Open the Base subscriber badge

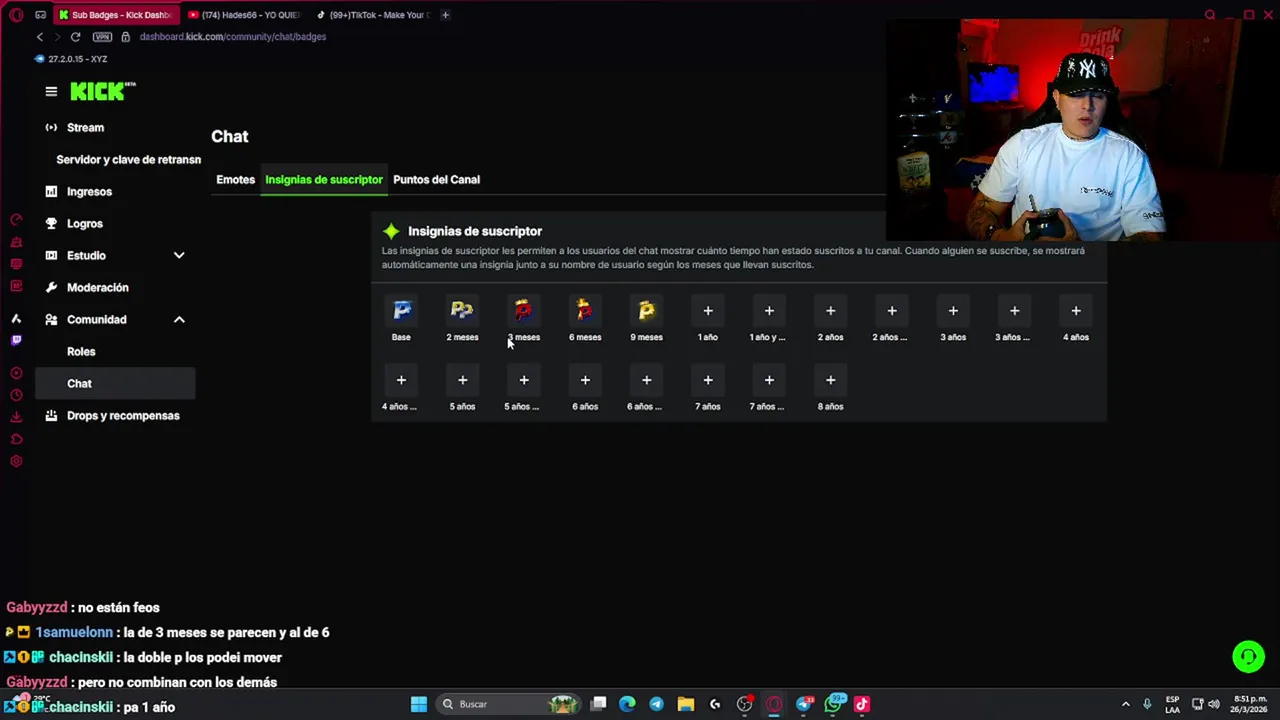click(x=401, y=311)
